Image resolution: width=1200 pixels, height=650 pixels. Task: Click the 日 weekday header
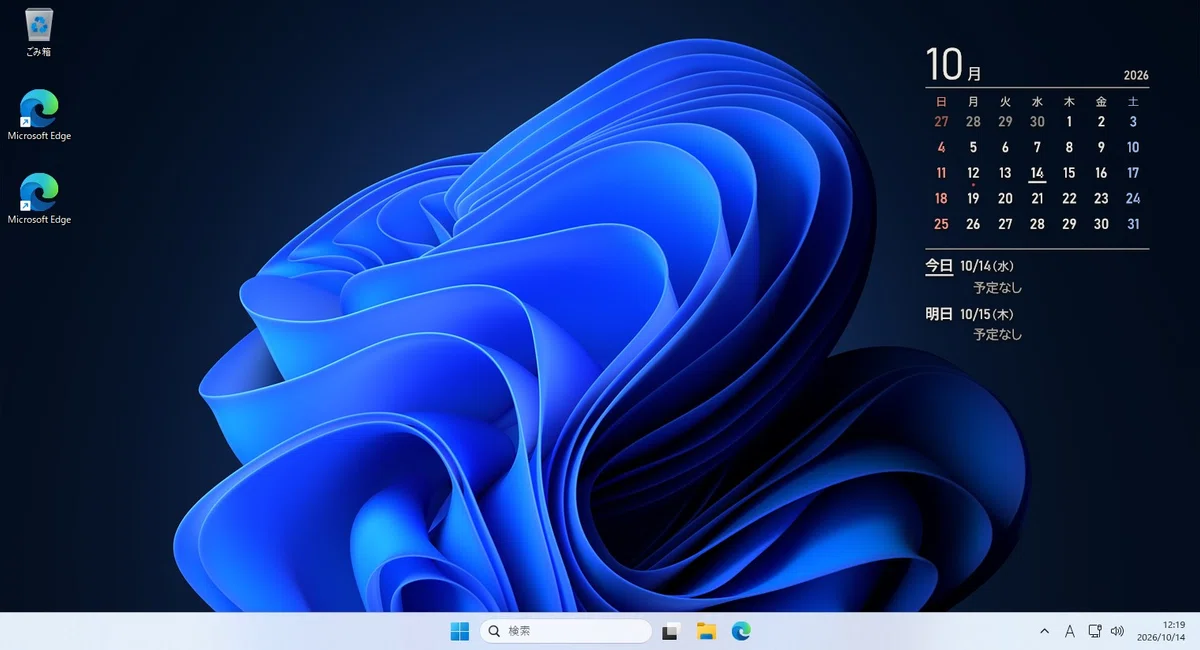pos(941,101)
